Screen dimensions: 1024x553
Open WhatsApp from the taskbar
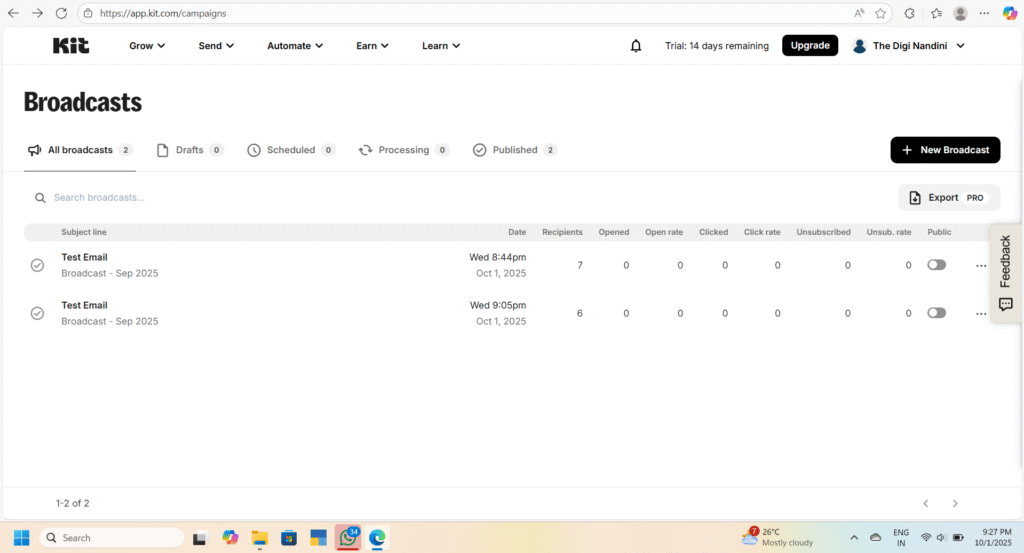click(x=347, y=537)
